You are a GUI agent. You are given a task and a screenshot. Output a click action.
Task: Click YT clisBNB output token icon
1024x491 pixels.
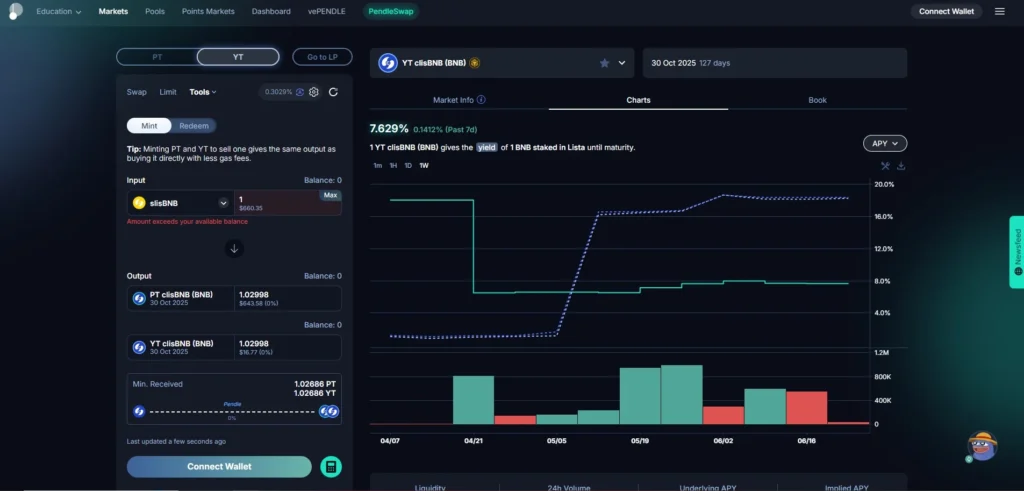[139, 347]
